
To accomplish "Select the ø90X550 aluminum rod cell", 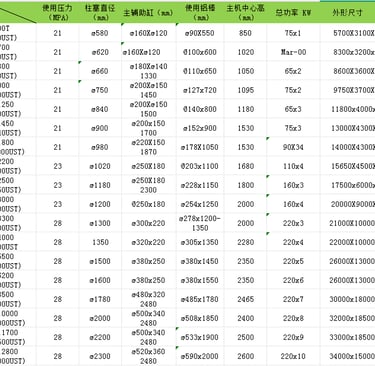I will tap(200, 33).
